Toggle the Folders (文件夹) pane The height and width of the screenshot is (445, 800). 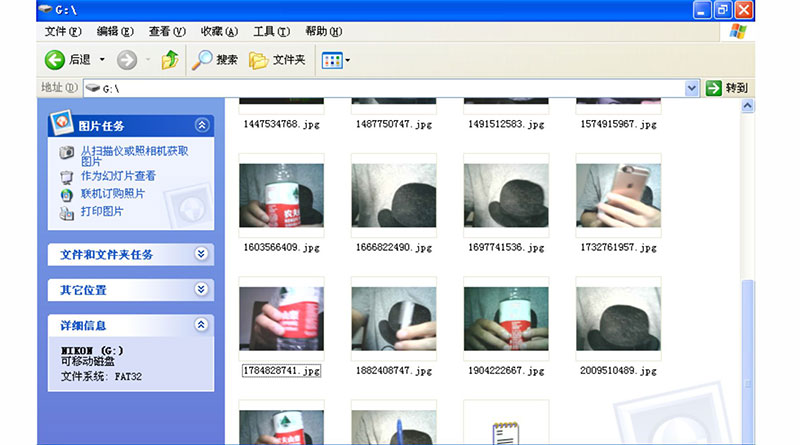click(x=277, y=60)
